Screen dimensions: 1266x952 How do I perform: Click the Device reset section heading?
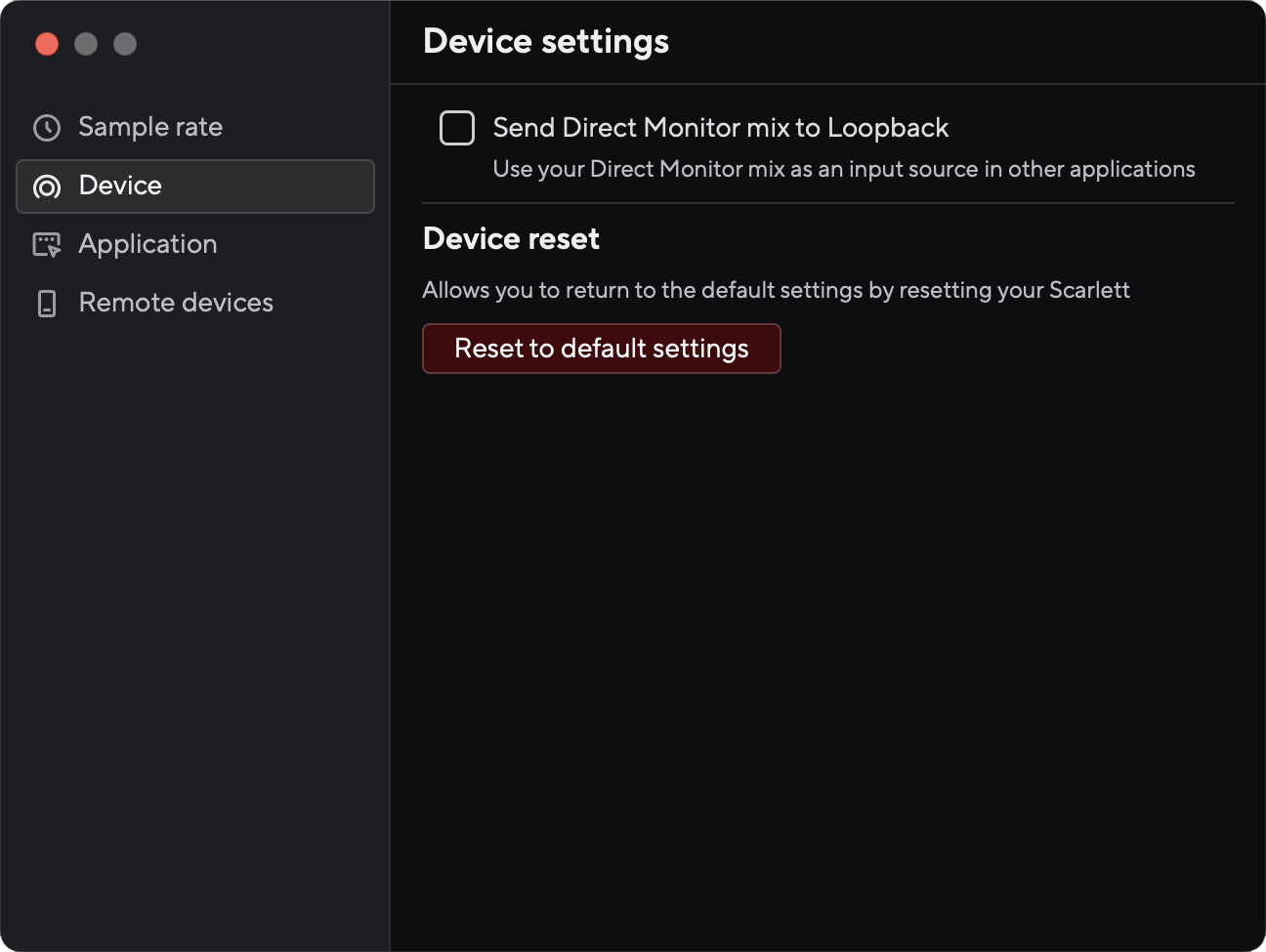(511, 239)
